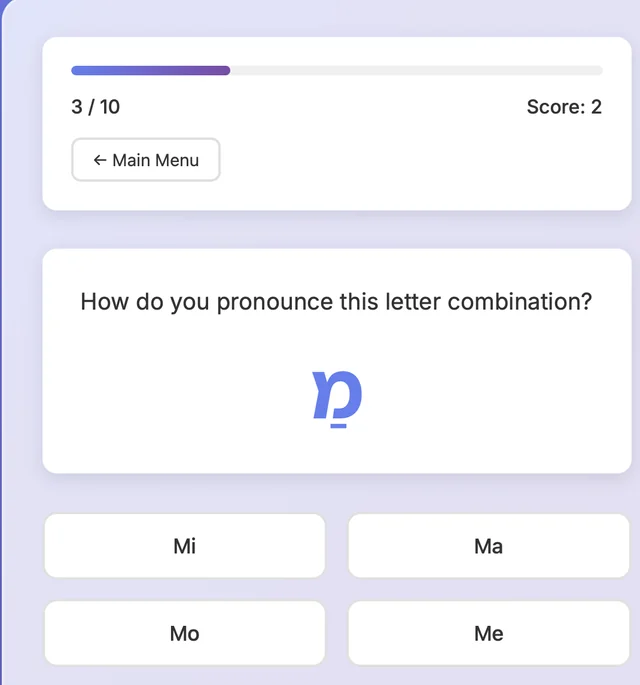Click the "3 / 10" question counter
This screenshot has height=685, width=640.
(x=96, y=107)
